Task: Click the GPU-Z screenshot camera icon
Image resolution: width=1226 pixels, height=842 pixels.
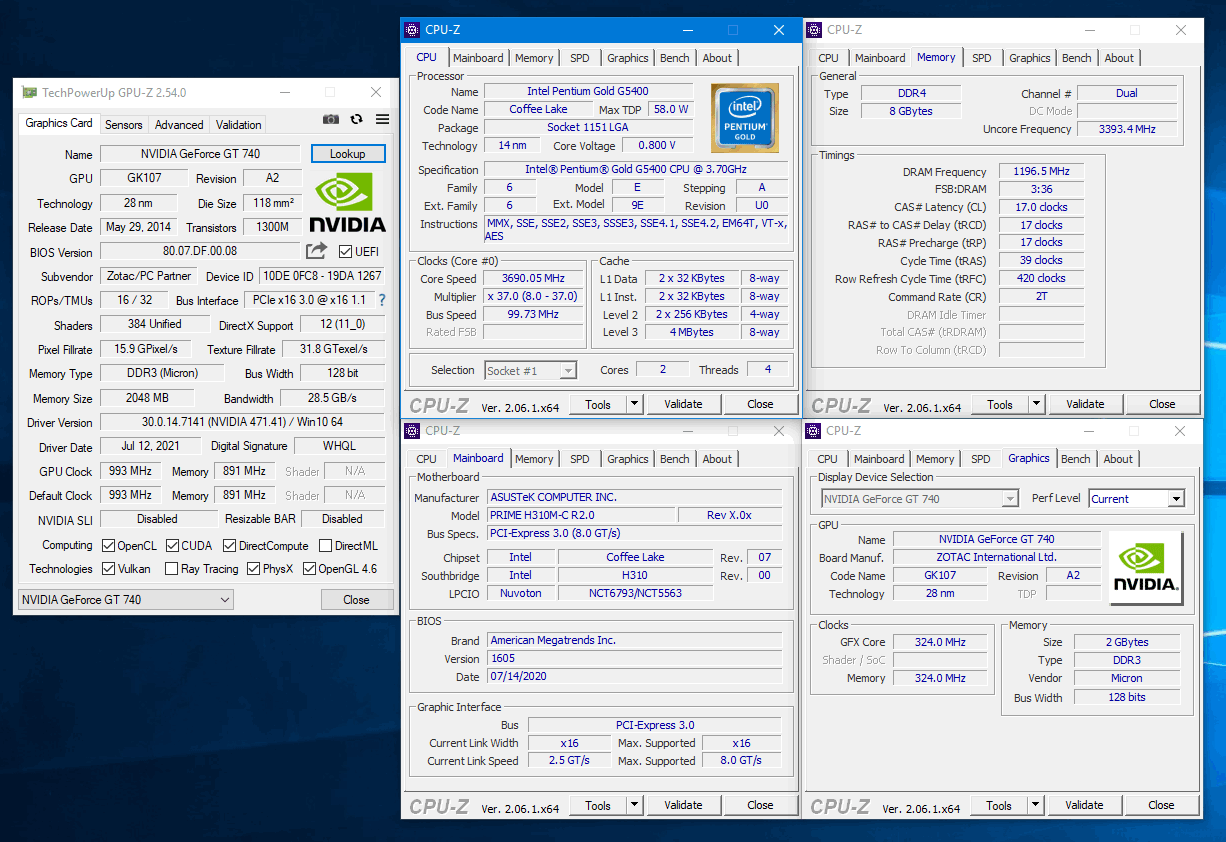Action: [331, 119]
